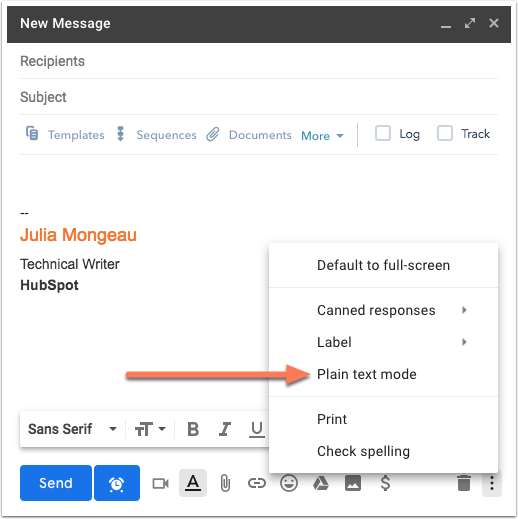This screenshot has width=518, height=519.
Task: Expand compose window to full-screen
Action: click(470, 23)
